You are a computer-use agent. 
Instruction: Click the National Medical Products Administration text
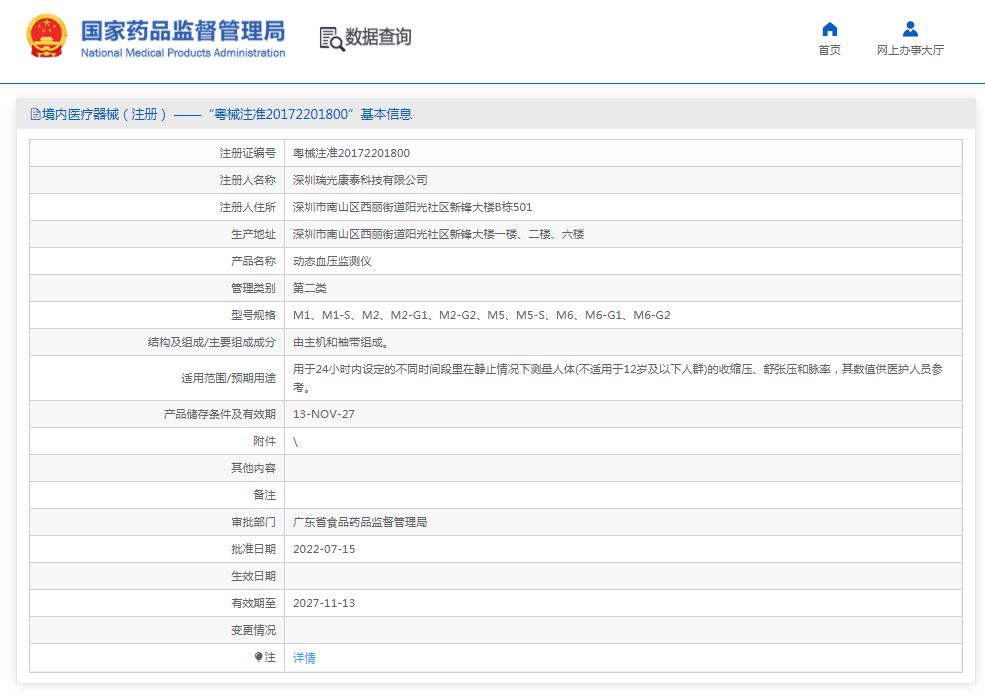click(x=183, y=53)
